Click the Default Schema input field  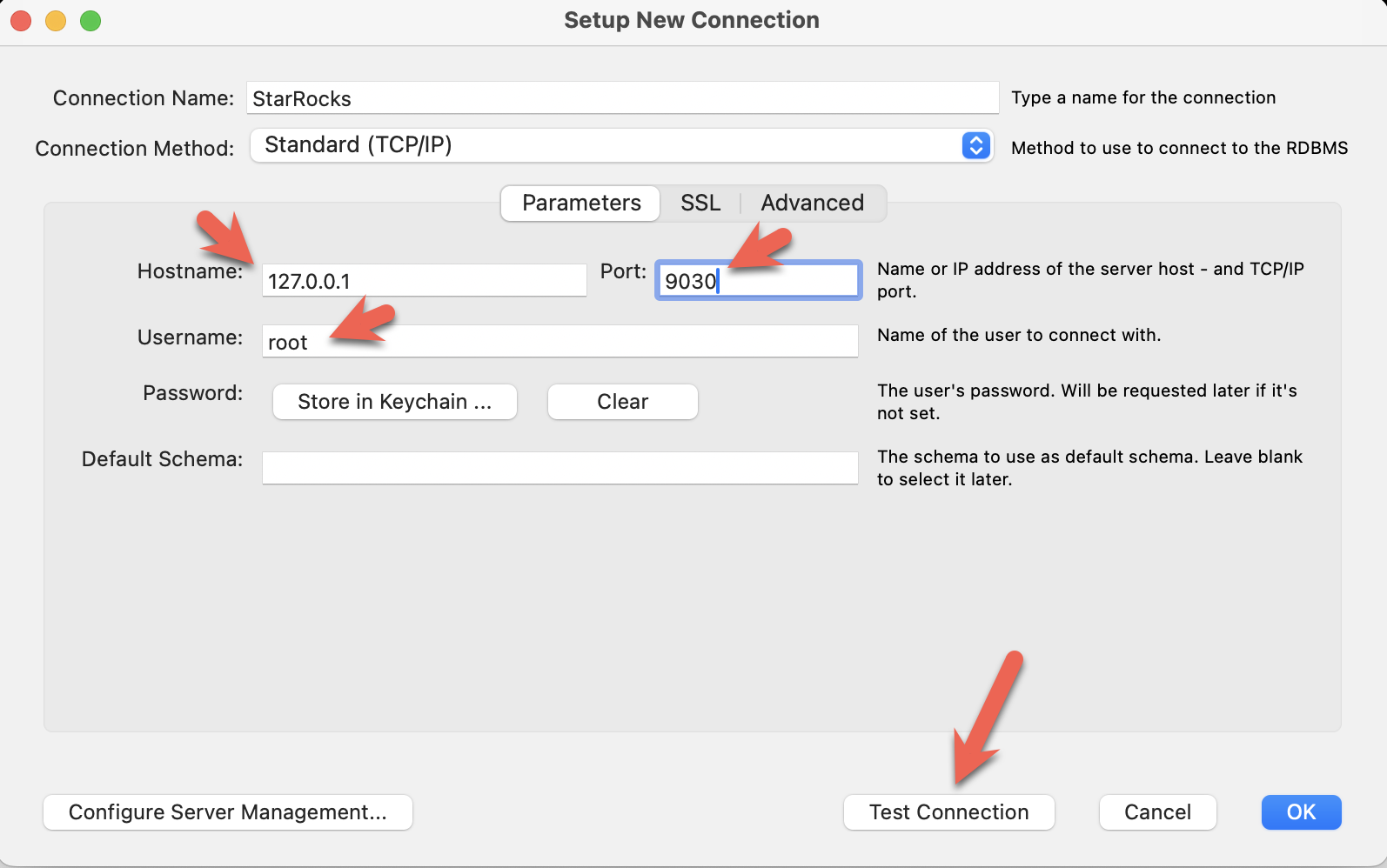pyautogui.click(x=559, y=468)
